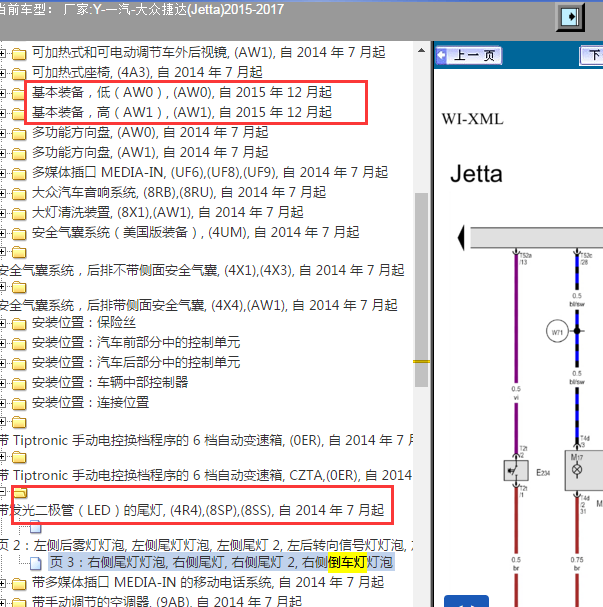Click document icon above 页 2 左侧后雾灯灯泡

click(36, 527)
